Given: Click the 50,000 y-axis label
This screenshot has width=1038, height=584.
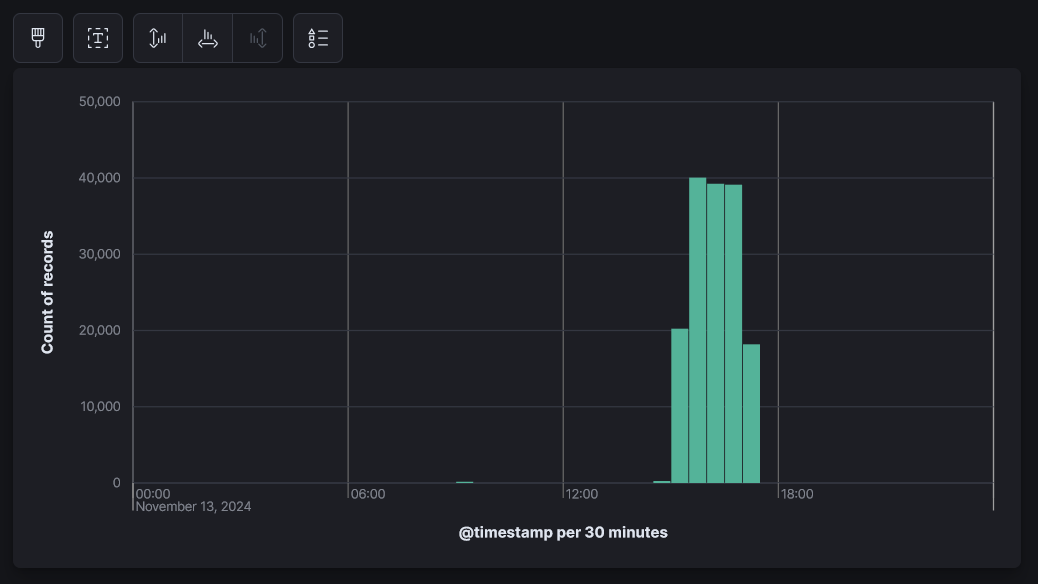Looking at the screenshot, I should pos(98,102).
